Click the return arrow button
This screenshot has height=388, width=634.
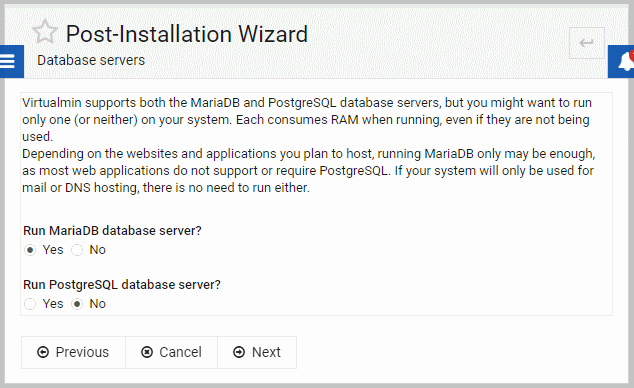click(x=587, y=43)
